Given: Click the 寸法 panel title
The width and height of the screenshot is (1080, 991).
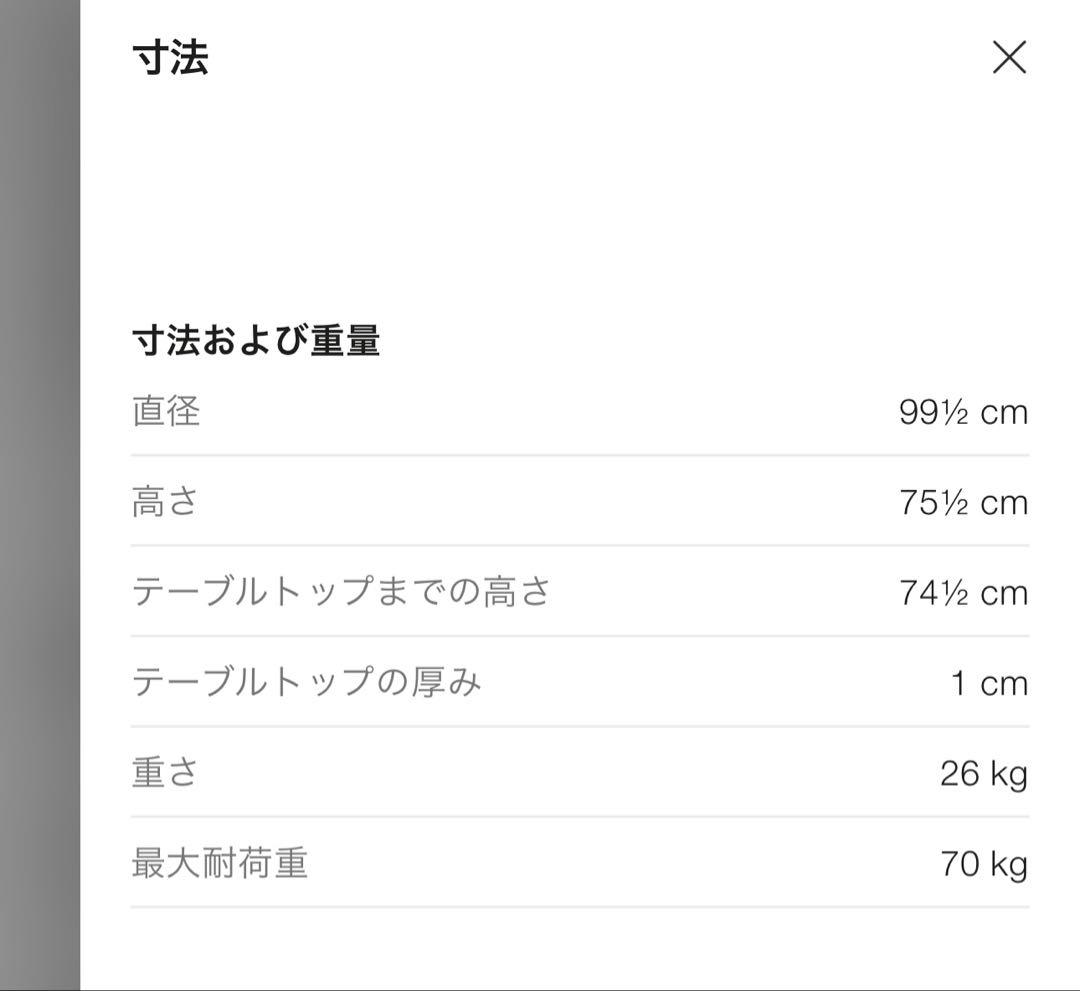Looking at the screenshot, I should 170,58.
